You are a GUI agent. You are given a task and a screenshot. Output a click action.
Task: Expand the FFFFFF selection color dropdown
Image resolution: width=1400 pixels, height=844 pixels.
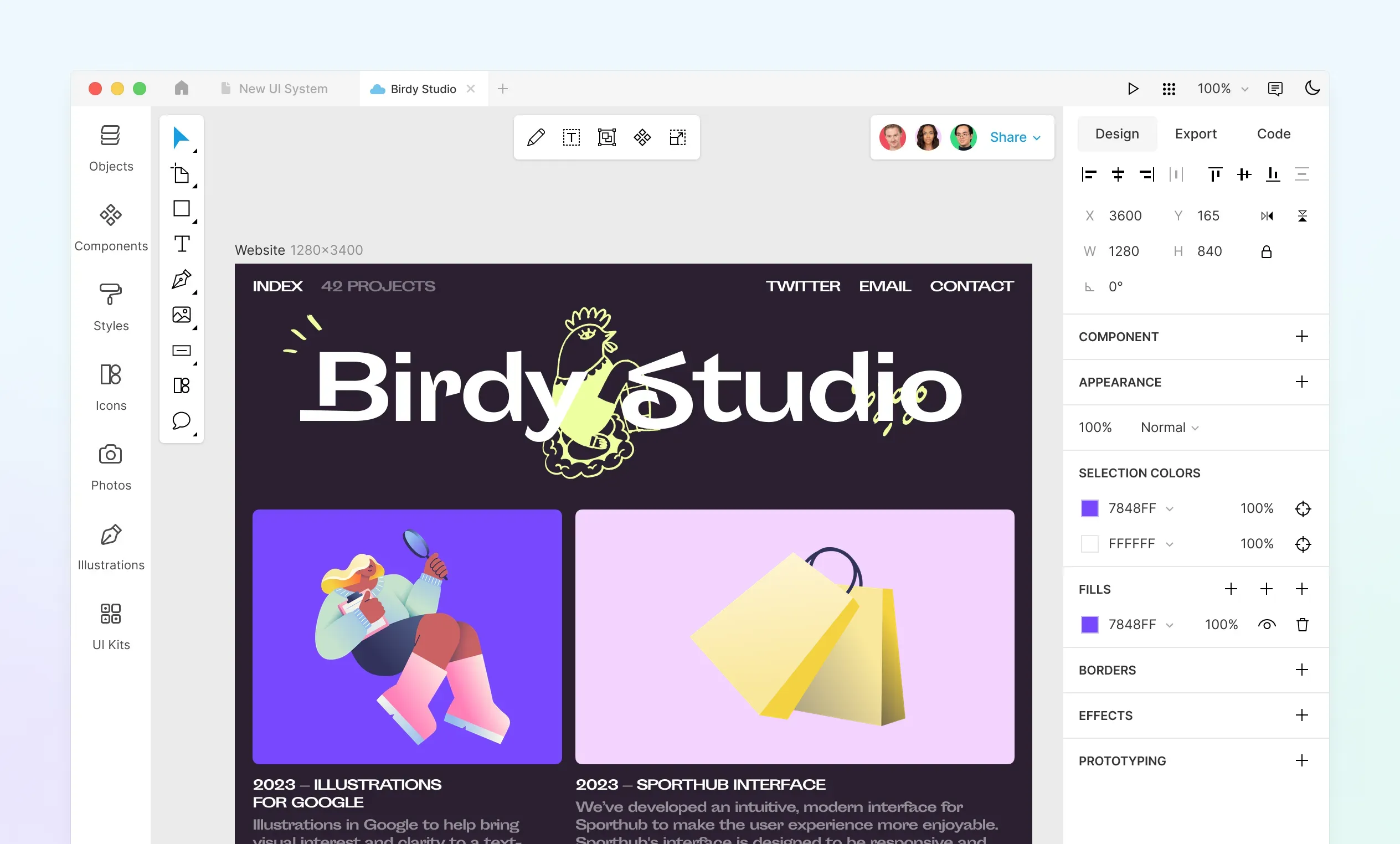(1169, 544)
